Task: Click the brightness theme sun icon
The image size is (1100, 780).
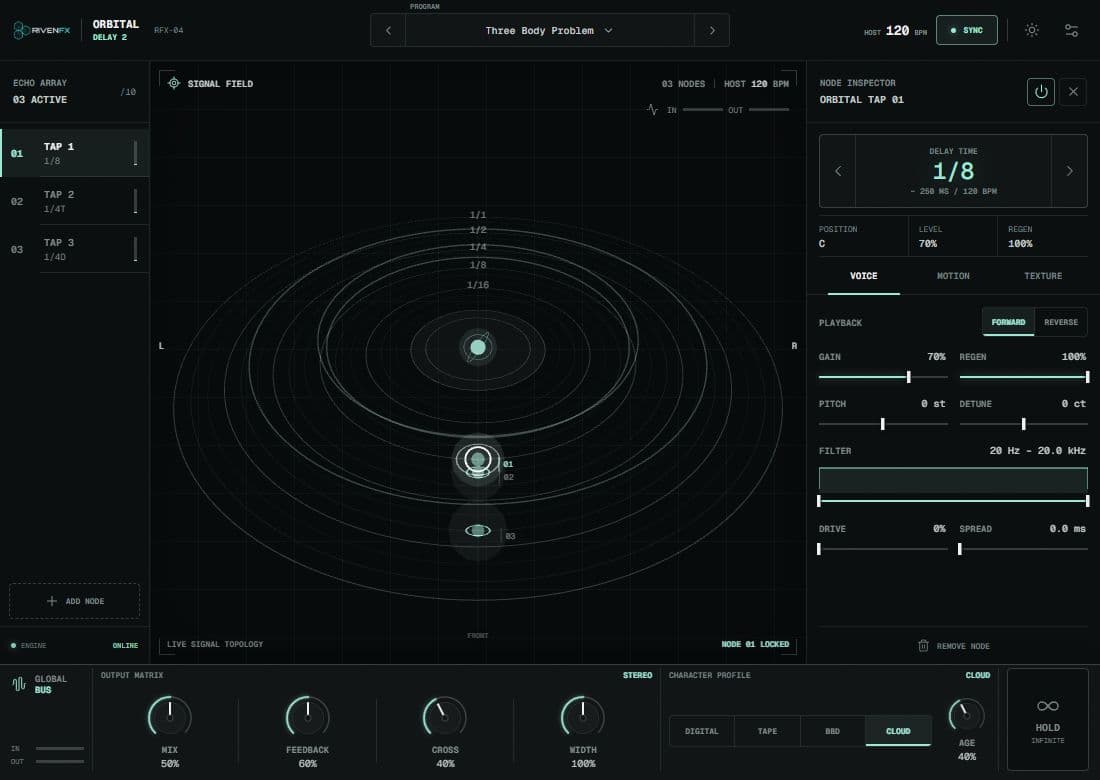Action: (1031, 30)
